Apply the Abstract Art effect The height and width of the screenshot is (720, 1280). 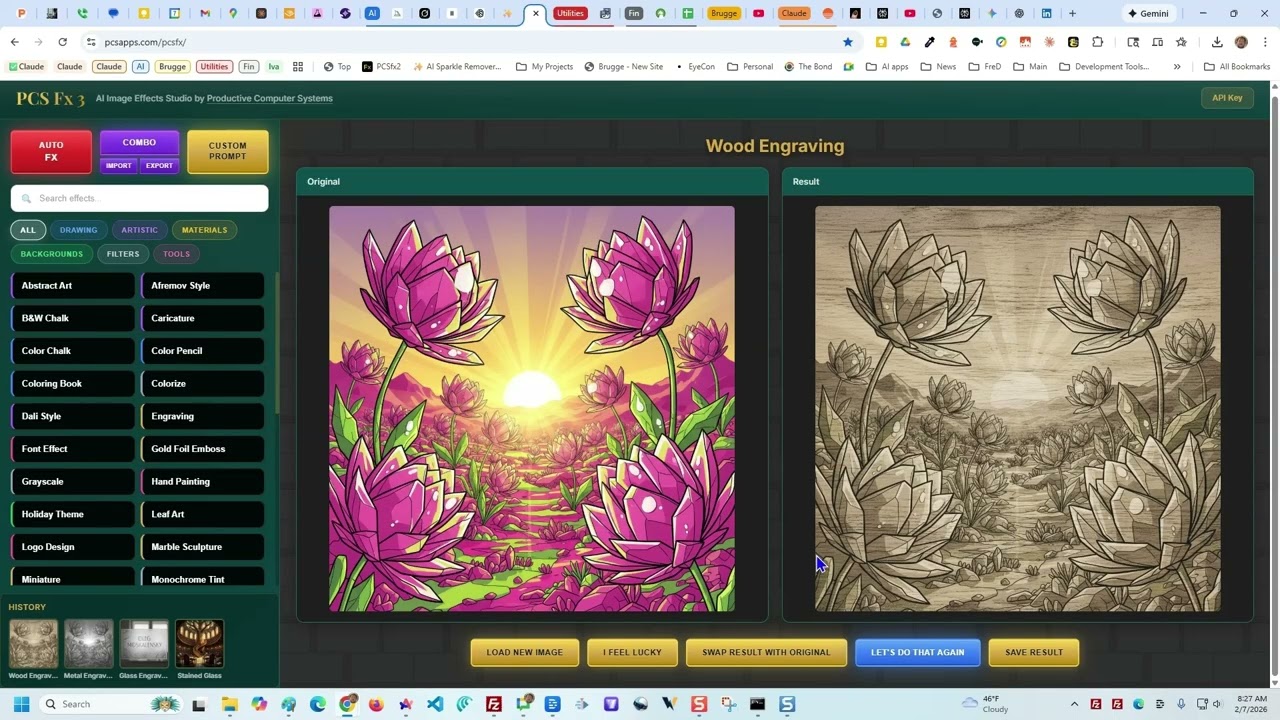[x=73, y=286]
